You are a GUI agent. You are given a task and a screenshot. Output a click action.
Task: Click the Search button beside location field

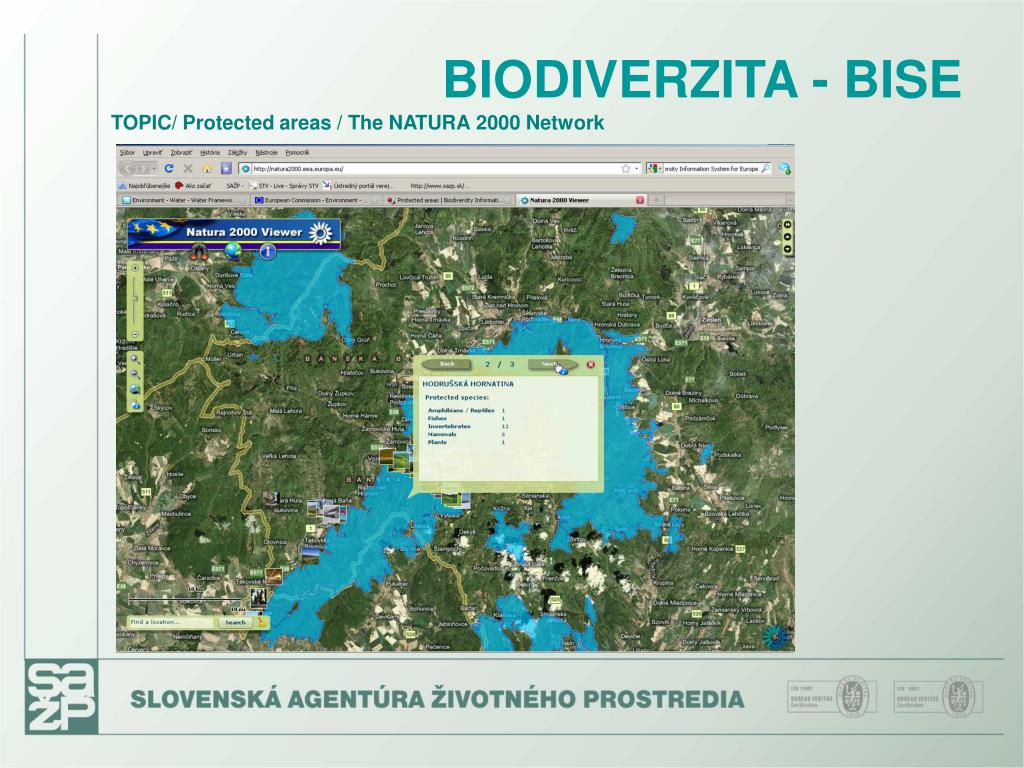click(x=235, y=622)
